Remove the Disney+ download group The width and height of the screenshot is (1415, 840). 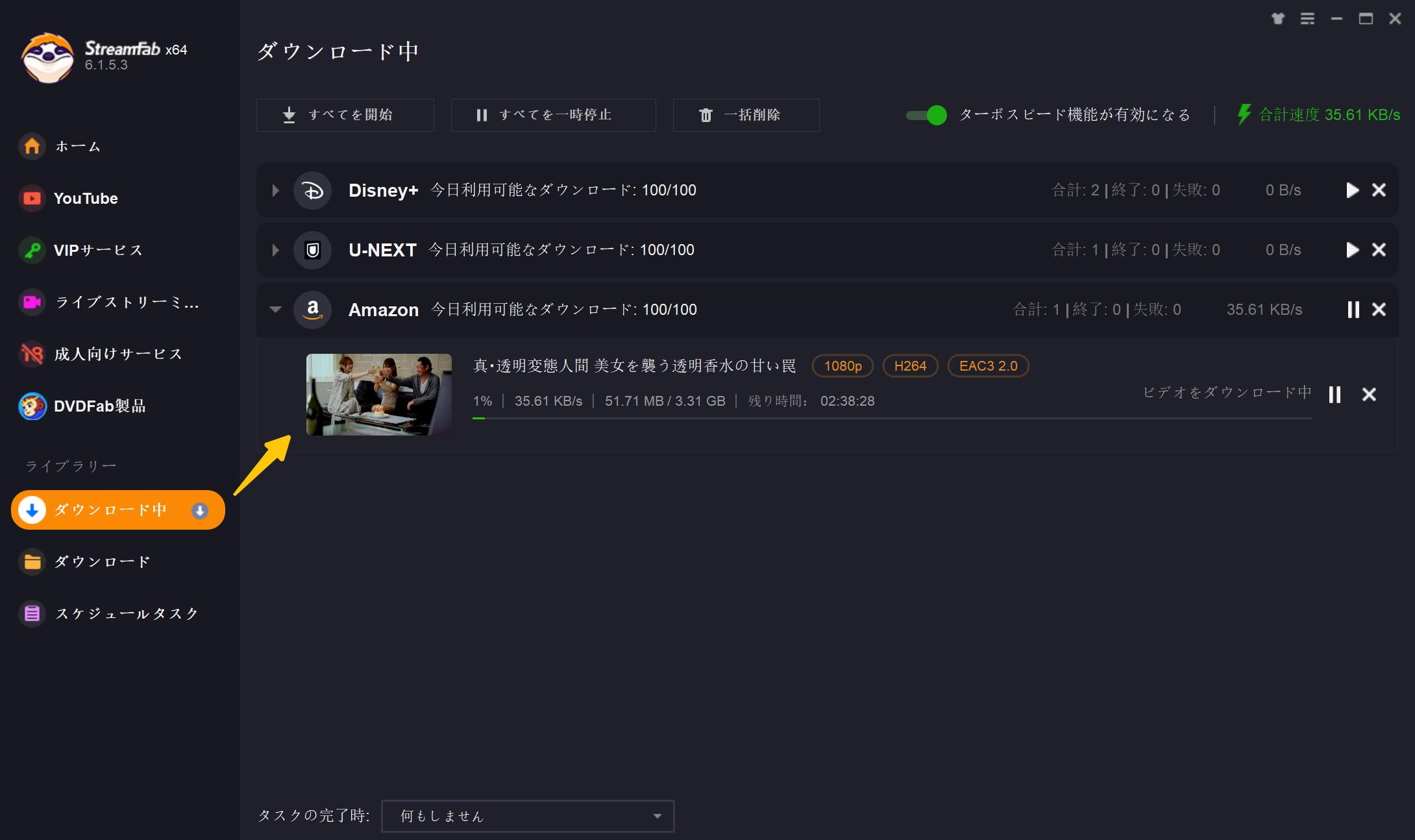[x=1379, y=190]
